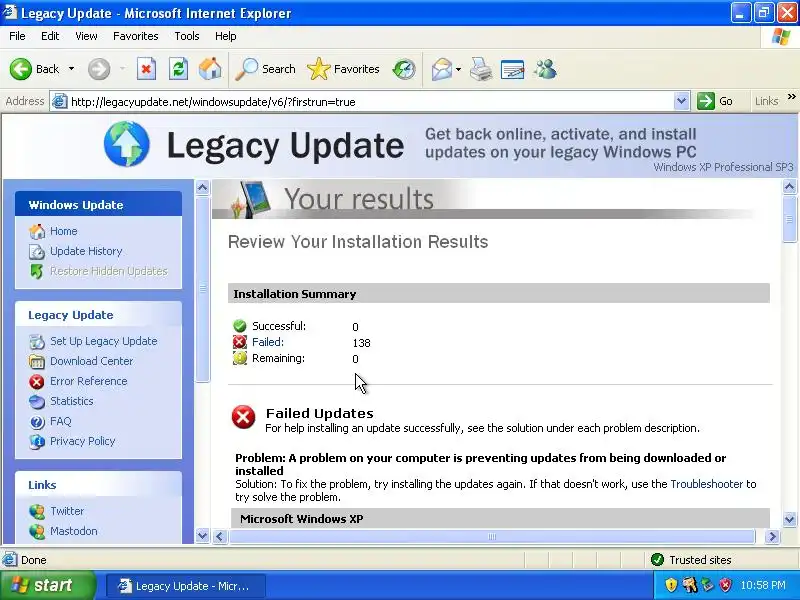The image size is (800, 600).
Task: Click the Stop loading toolbar icon
Action: tap(146, 69)
